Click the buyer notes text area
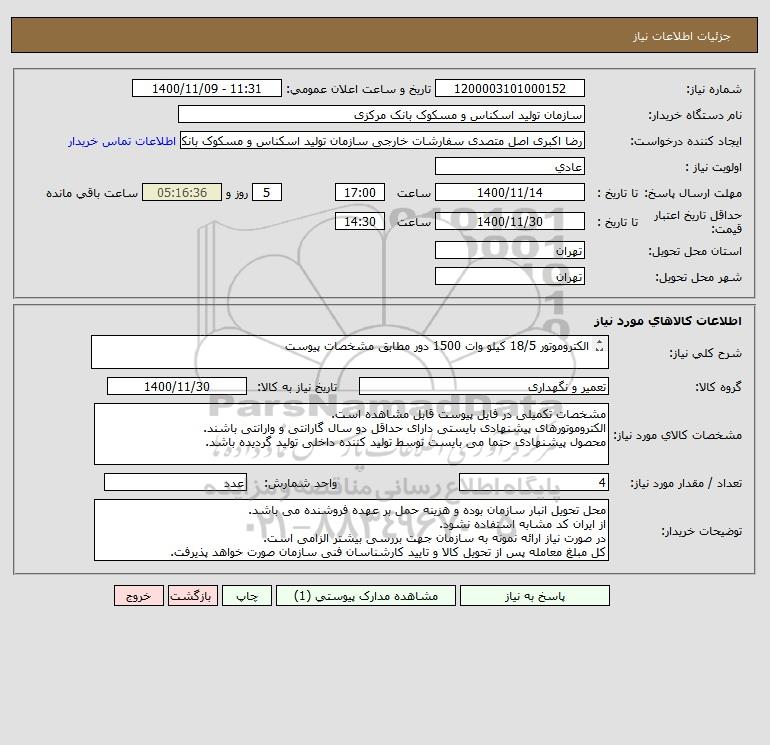This screenshot has width=770, height=745. click(x=351, y=530)
